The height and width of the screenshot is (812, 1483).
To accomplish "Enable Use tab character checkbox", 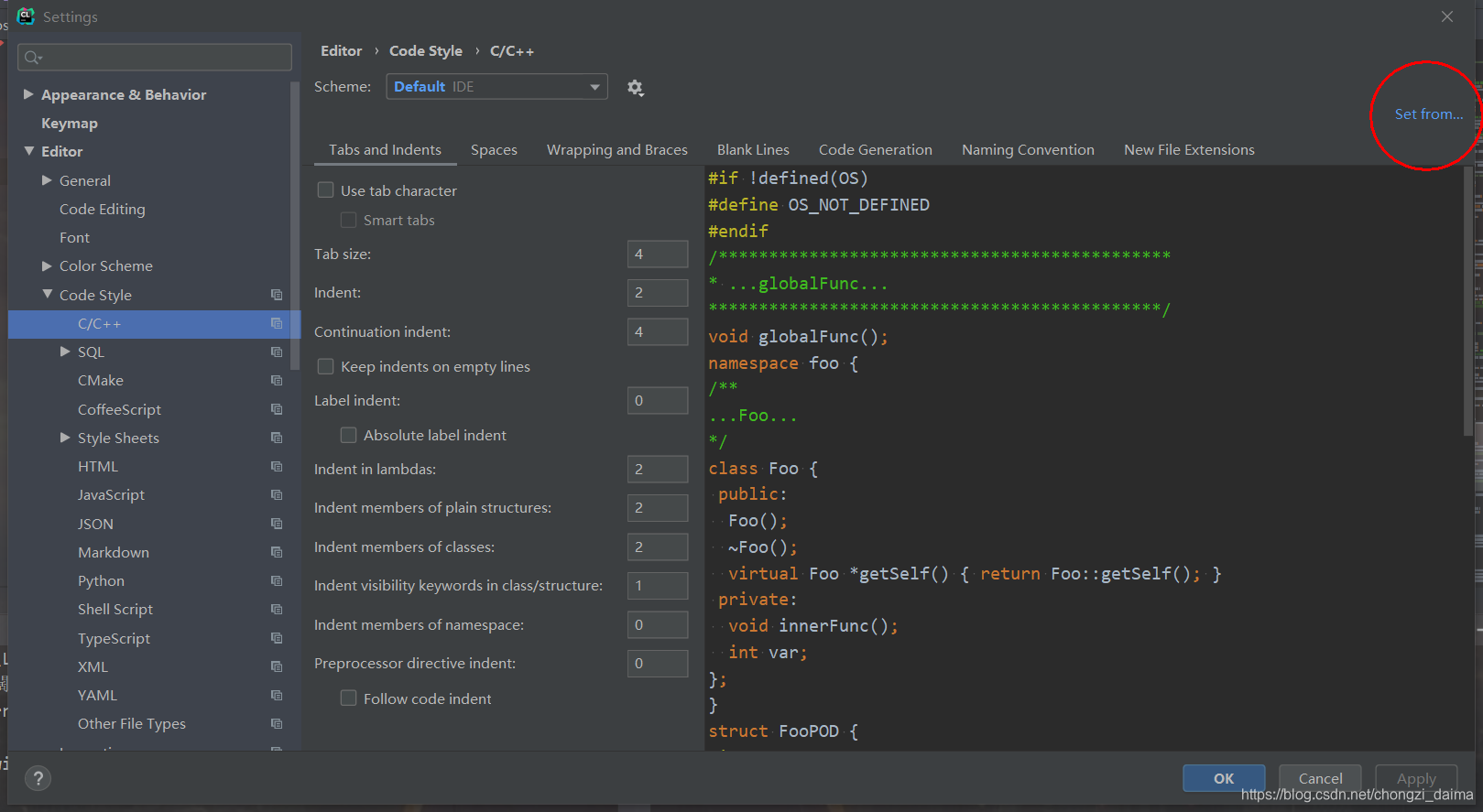I will [x=325, y=190].
